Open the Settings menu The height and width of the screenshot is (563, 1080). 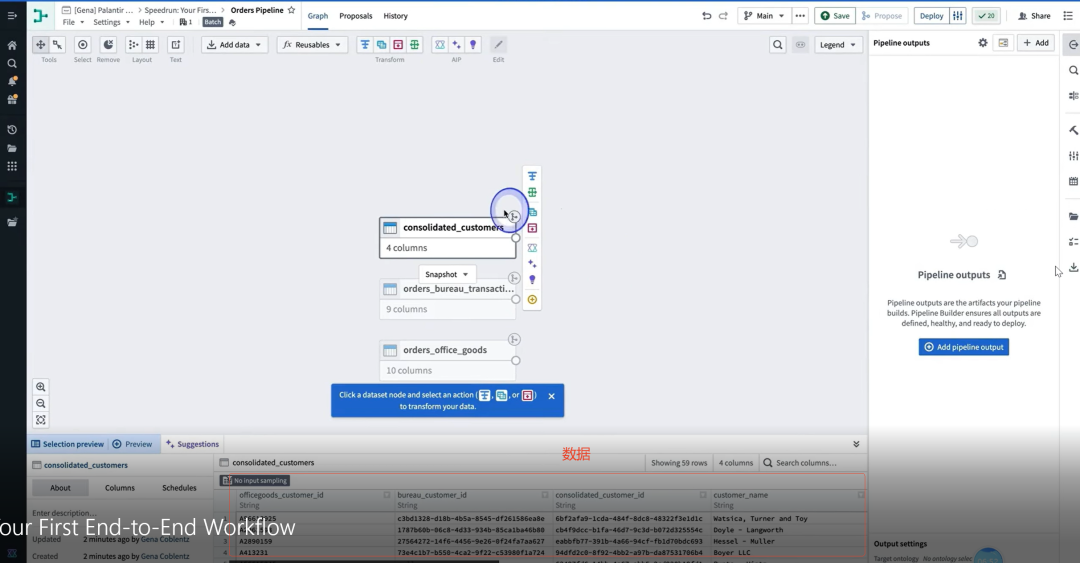[x=111, y=22]
